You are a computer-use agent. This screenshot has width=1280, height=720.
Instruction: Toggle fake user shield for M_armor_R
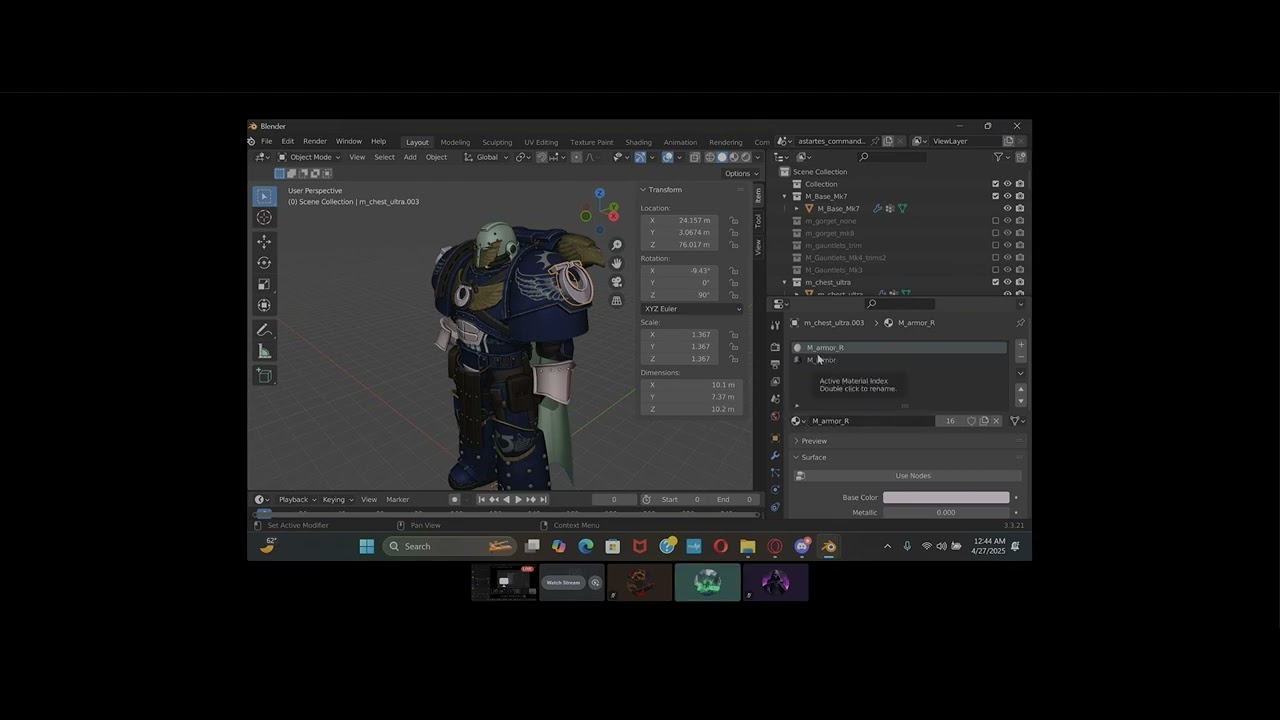point(971,421)
